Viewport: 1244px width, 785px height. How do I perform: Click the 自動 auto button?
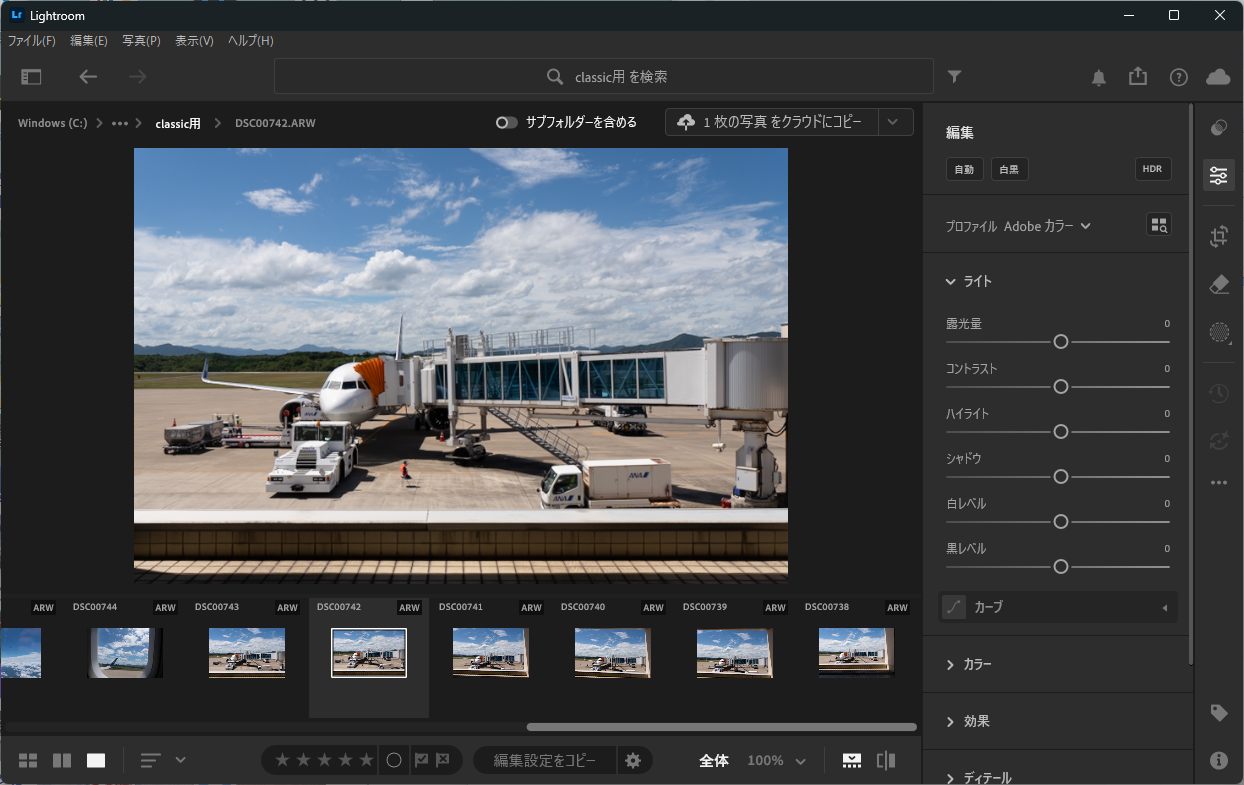click(x=964, y=169)
